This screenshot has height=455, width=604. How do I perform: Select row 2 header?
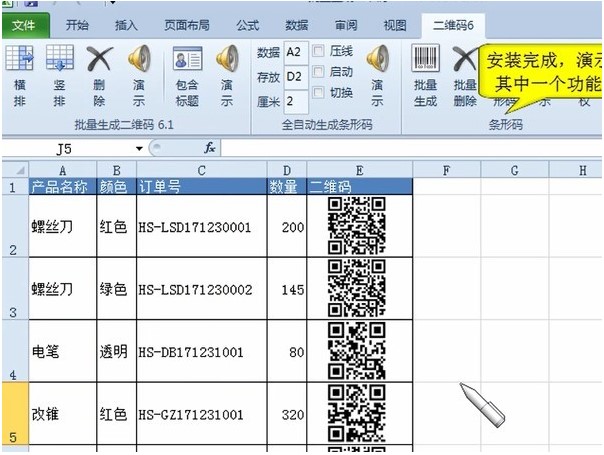(15, 226)
